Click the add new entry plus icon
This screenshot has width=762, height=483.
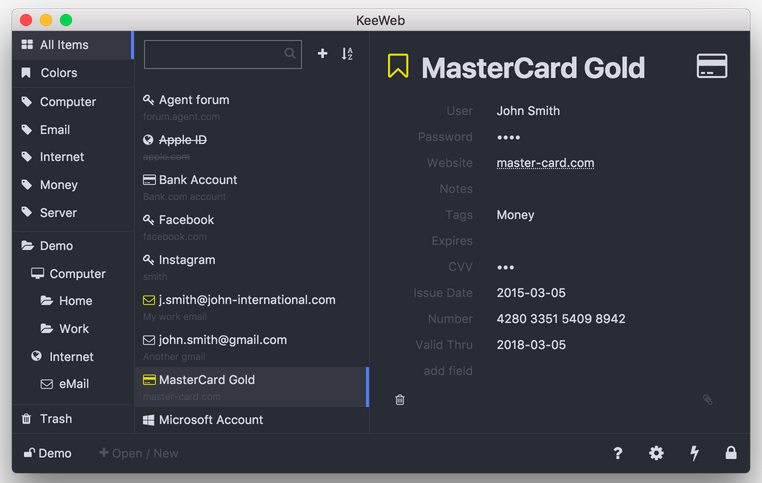[322, 53]
